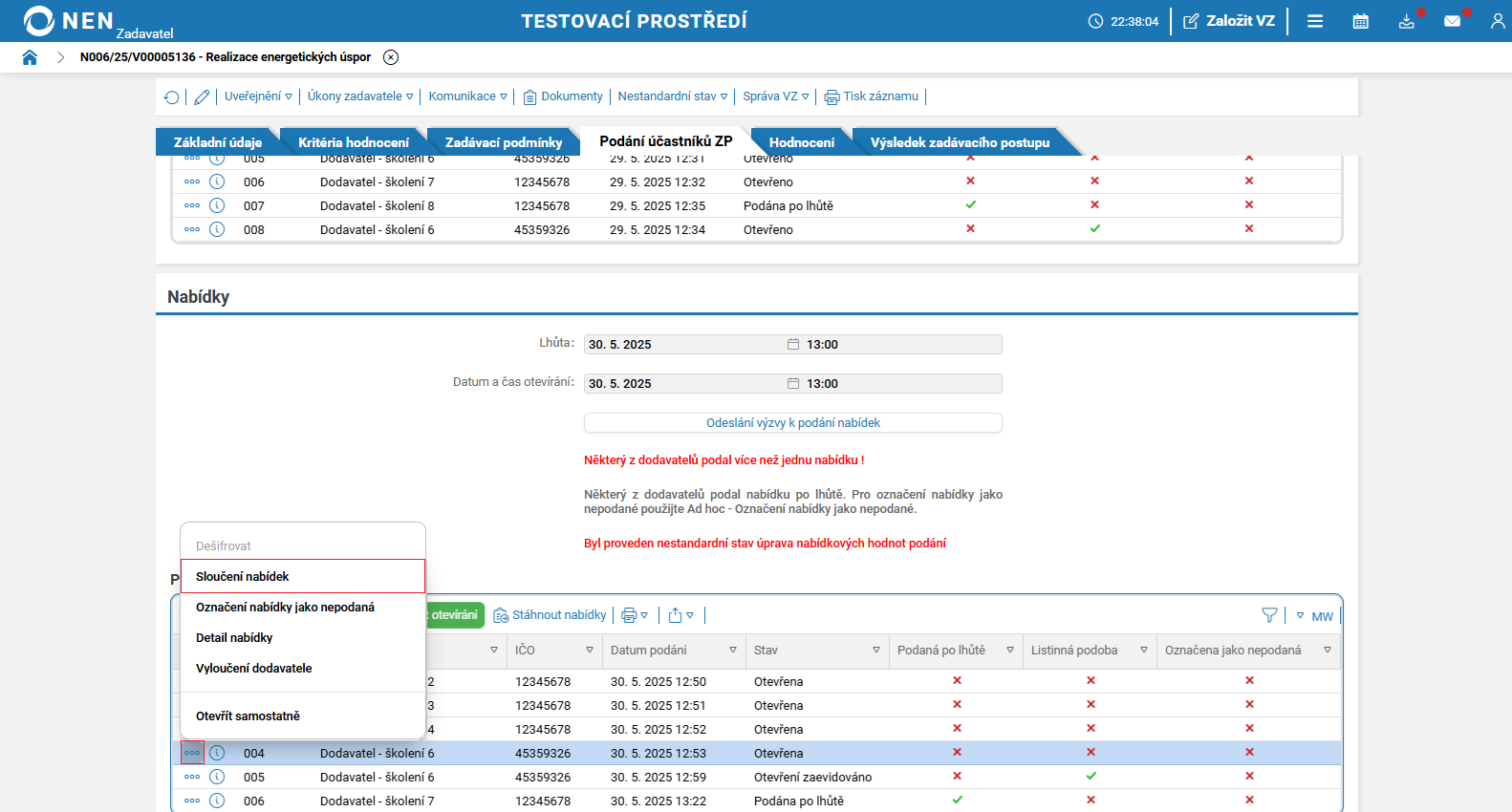1512x812 pixels.
Task: Select Sloučení nabídek from context menu
Action: pyautogui.click(x=243, y=577)
